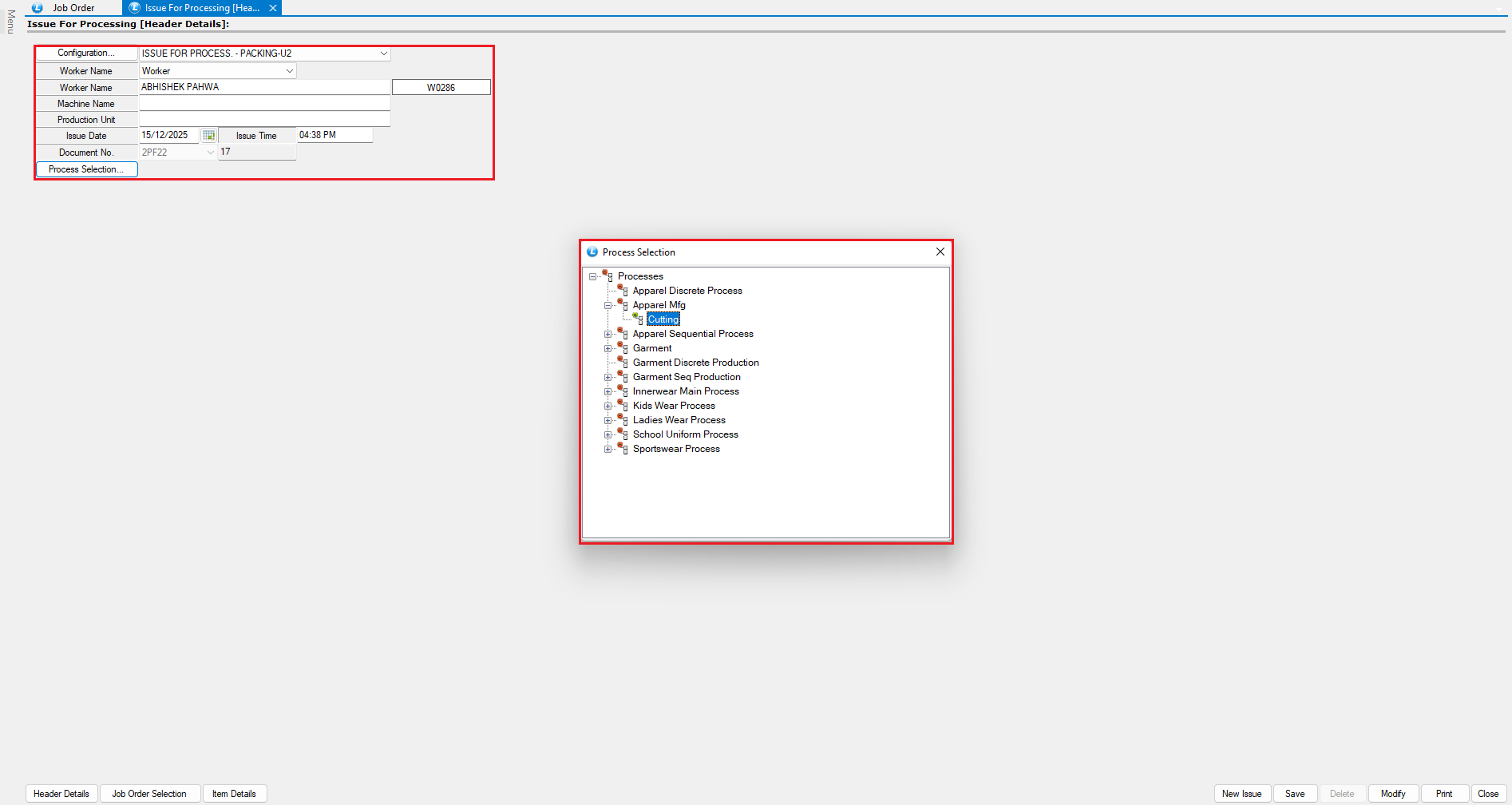
Task: Switch to the Job Order tab
Action: 73,8
